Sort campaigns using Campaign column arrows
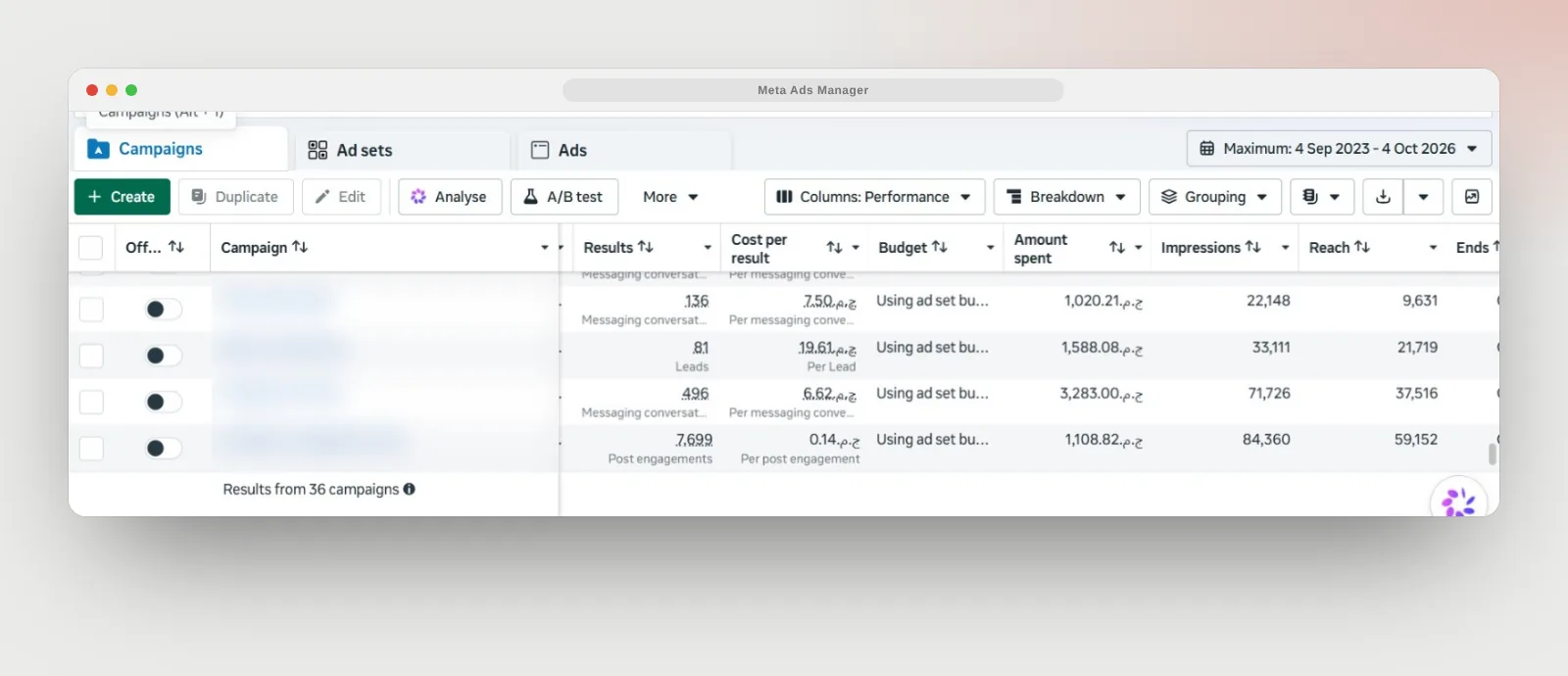Screen dimensions: 1568x676 click(x=300, y=247)
